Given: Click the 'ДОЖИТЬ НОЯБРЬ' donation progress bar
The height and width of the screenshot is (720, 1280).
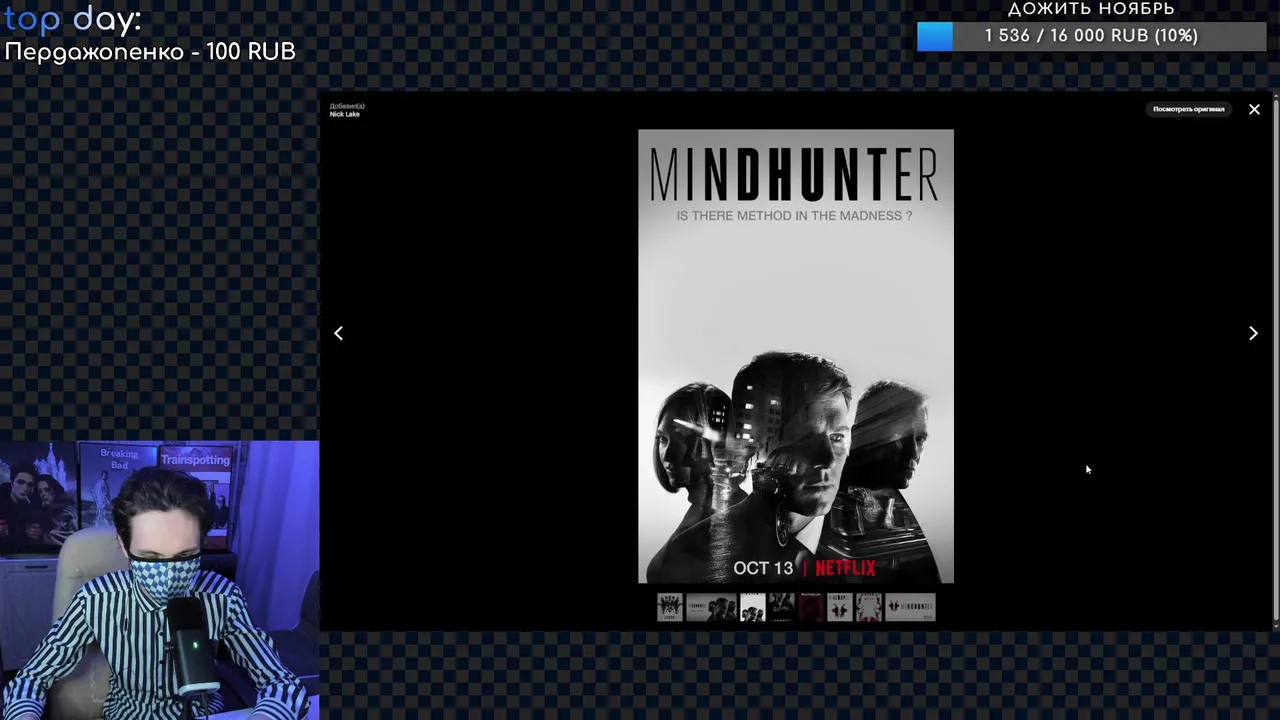Looking at the screenshot, I should [x=1091, y=36].
